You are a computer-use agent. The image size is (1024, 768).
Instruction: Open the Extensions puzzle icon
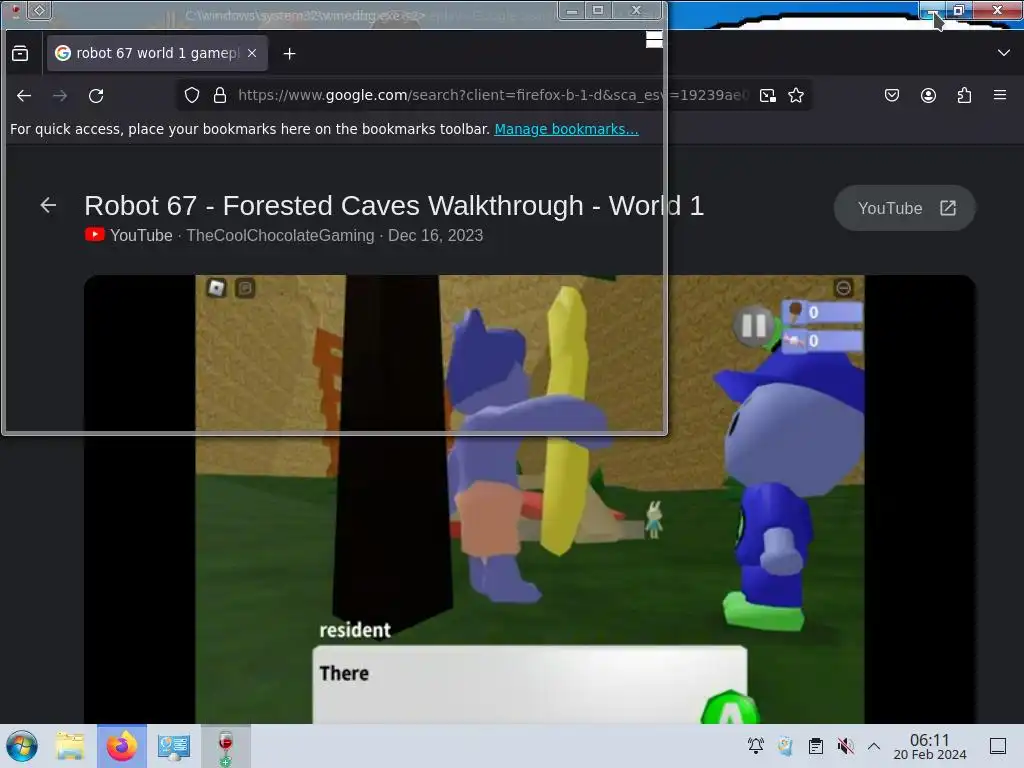point(964,95)
